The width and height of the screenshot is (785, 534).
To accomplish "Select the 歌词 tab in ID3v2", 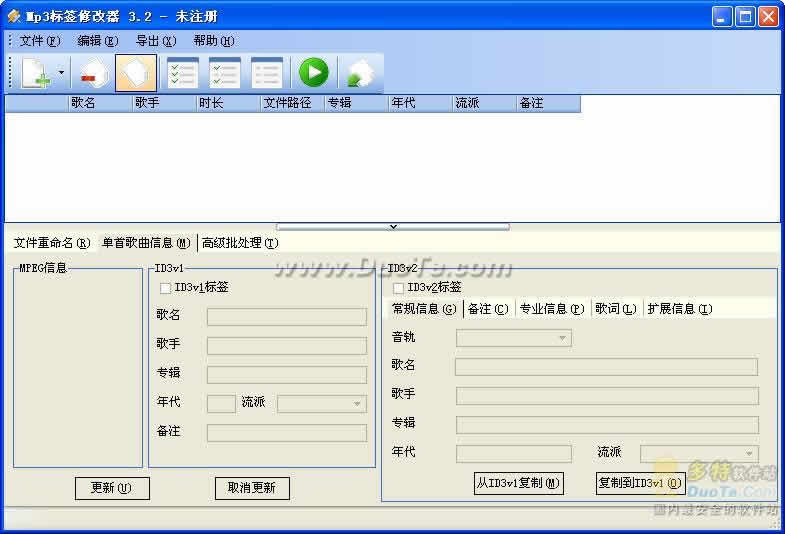I will (x=615, y=309).
